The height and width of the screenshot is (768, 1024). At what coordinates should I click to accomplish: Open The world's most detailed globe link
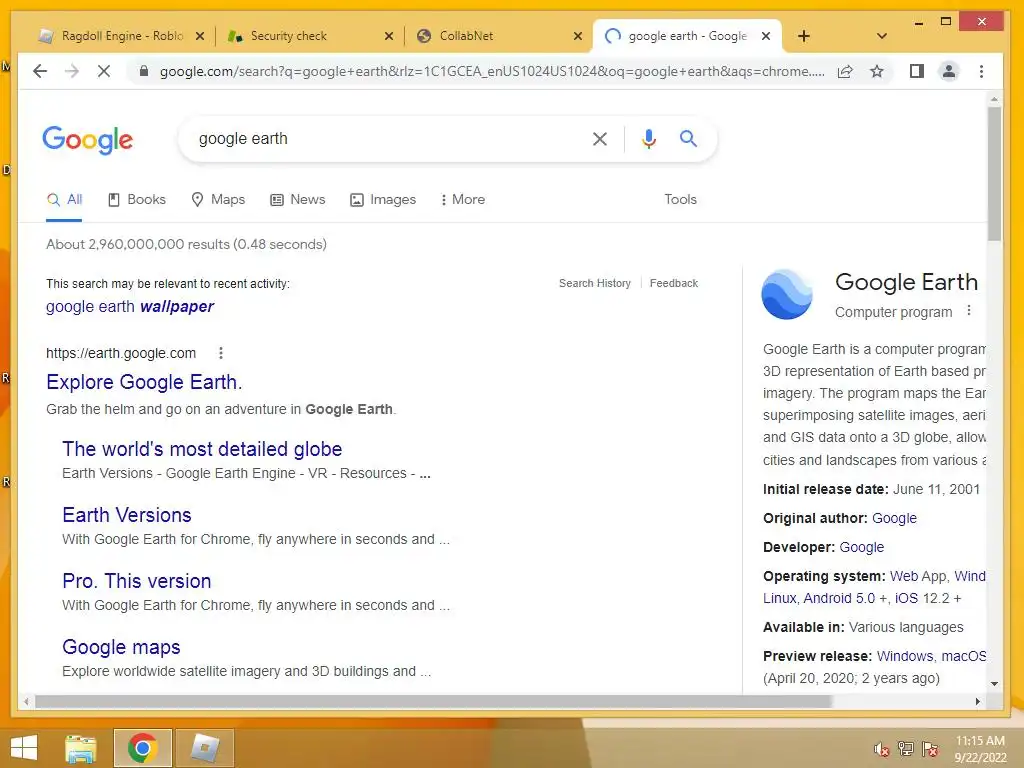pyautogui.click(x=202, y=449)
